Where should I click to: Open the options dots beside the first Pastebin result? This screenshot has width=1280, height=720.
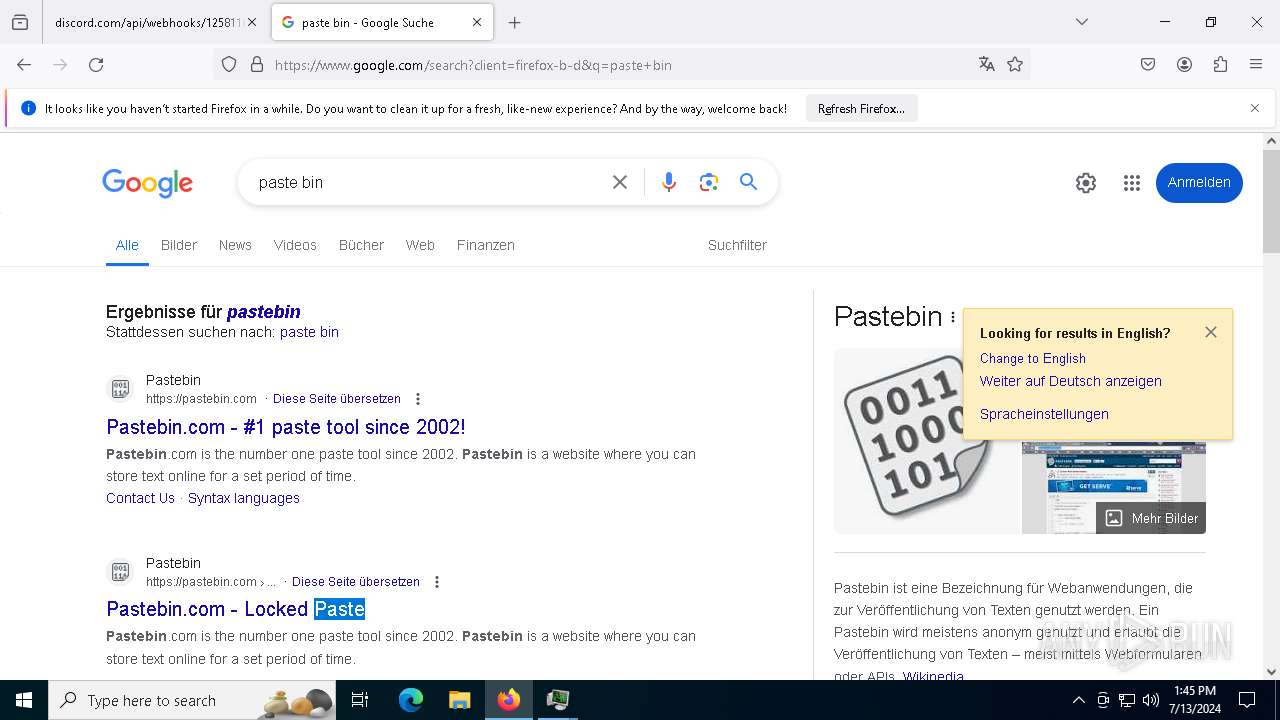tap(418, 399)
